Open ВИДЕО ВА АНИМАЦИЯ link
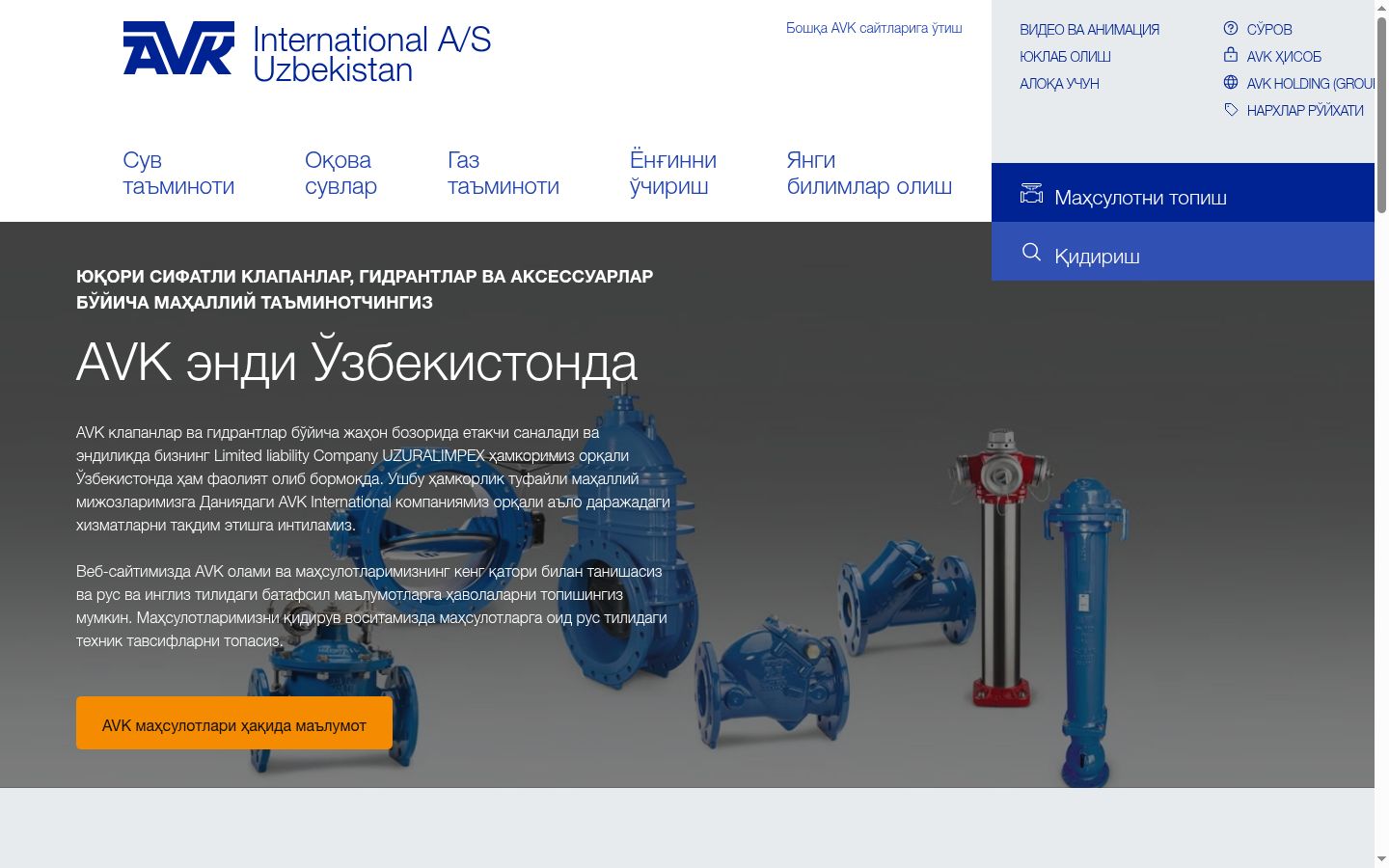This screenshot has height=868, width=1389. [x=1090, y=30]
